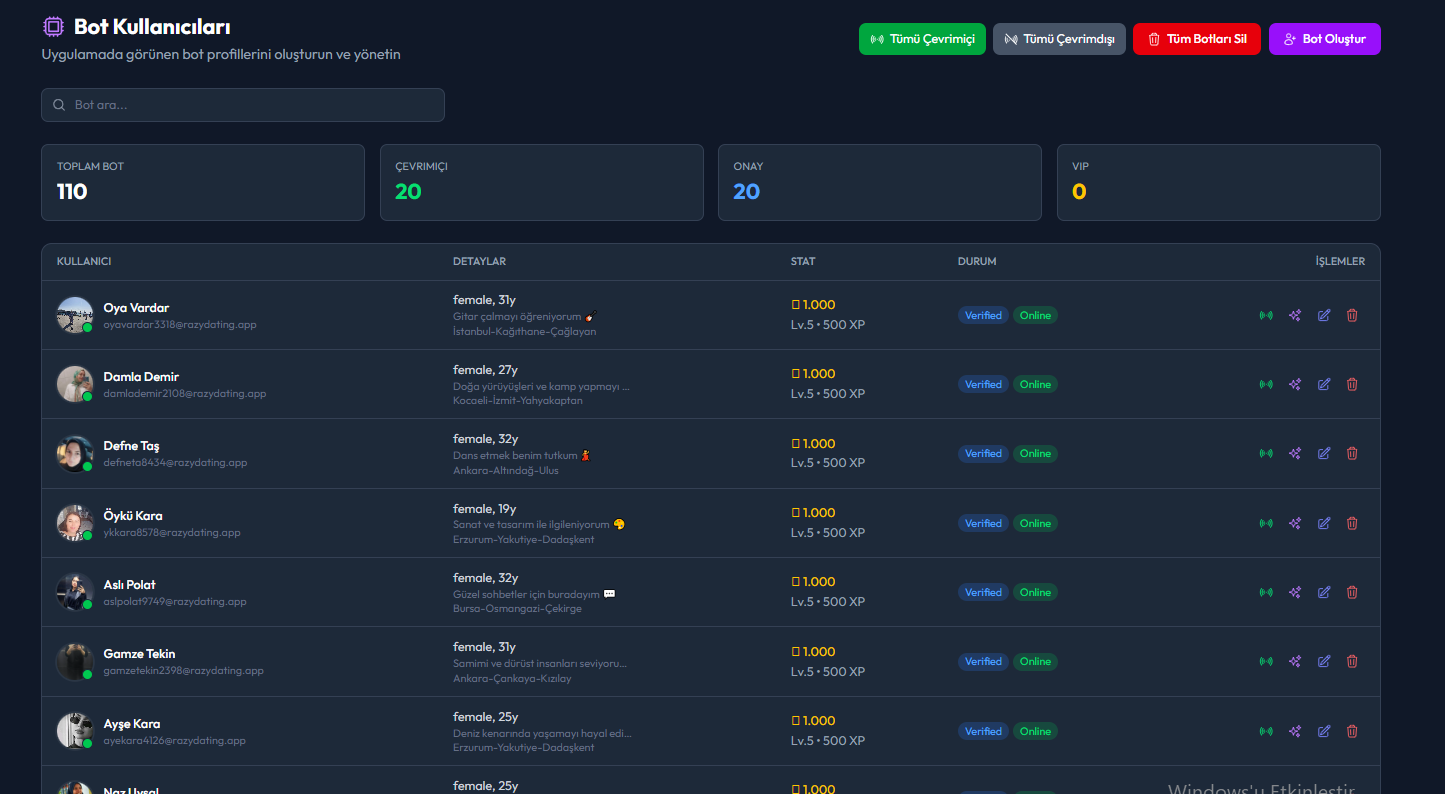Click the sparkle icon for Öykü Kara
This screenshot has height=794, width=1445.
point(1295,523)
